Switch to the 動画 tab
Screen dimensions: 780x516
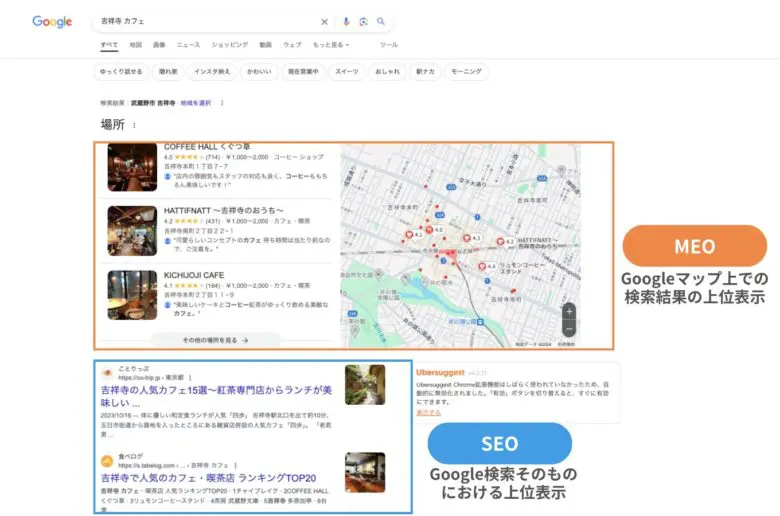pyautogui.click(x=266, y=45)
